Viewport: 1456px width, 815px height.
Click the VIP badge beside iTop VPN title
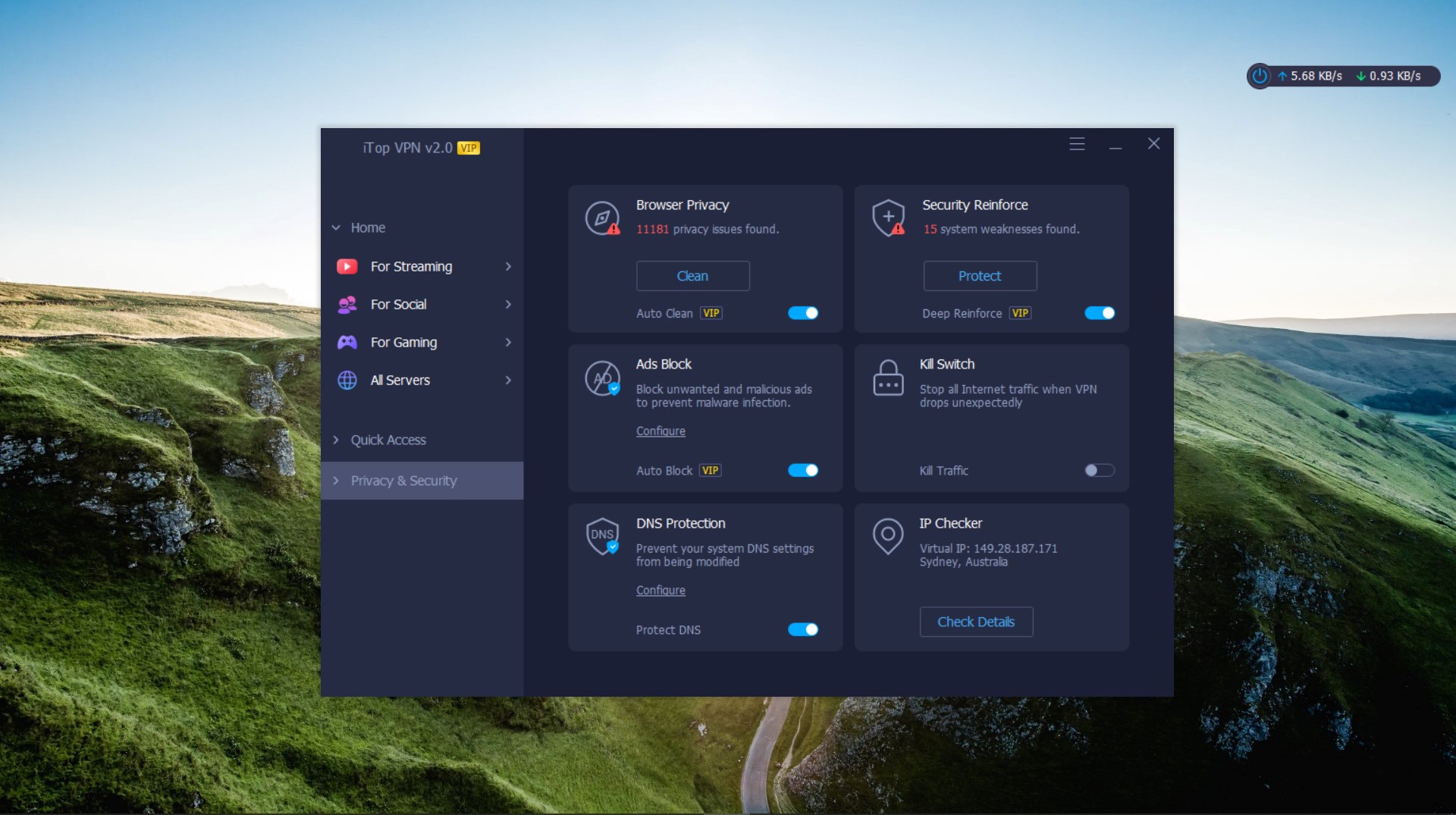point(469,148)
